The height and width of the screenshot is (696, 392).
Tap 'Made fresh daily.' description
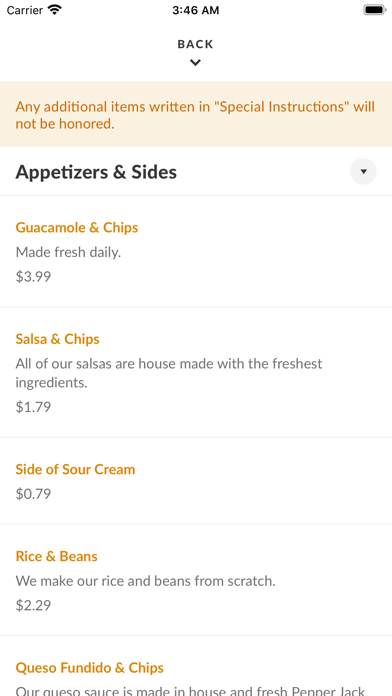point(68,253)
